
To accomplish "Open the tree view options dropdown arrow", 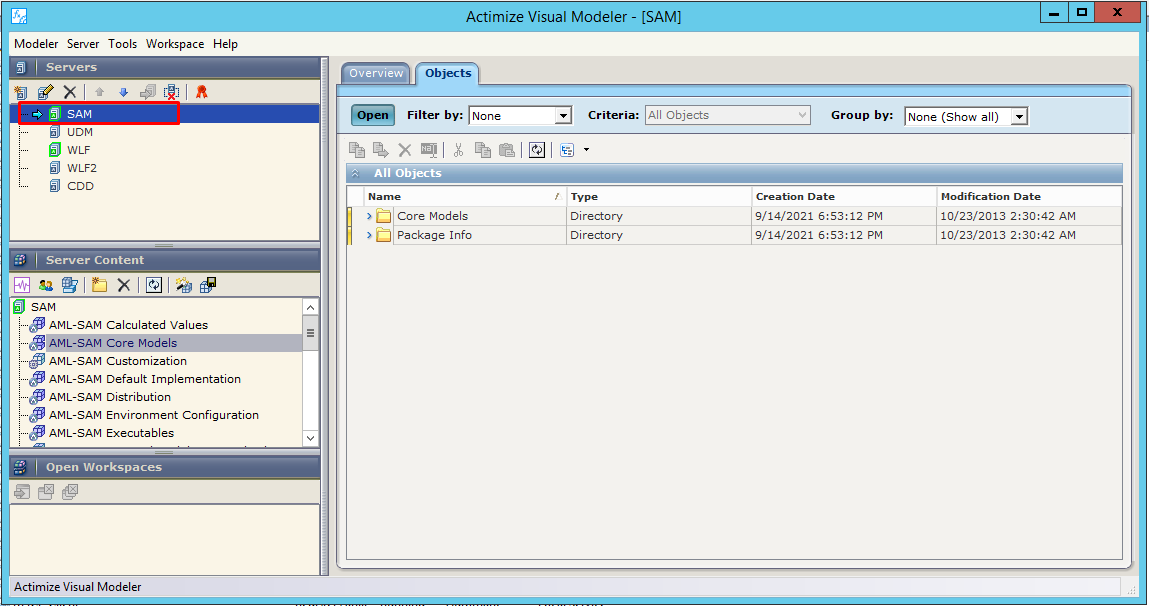I will click(586, 150).
